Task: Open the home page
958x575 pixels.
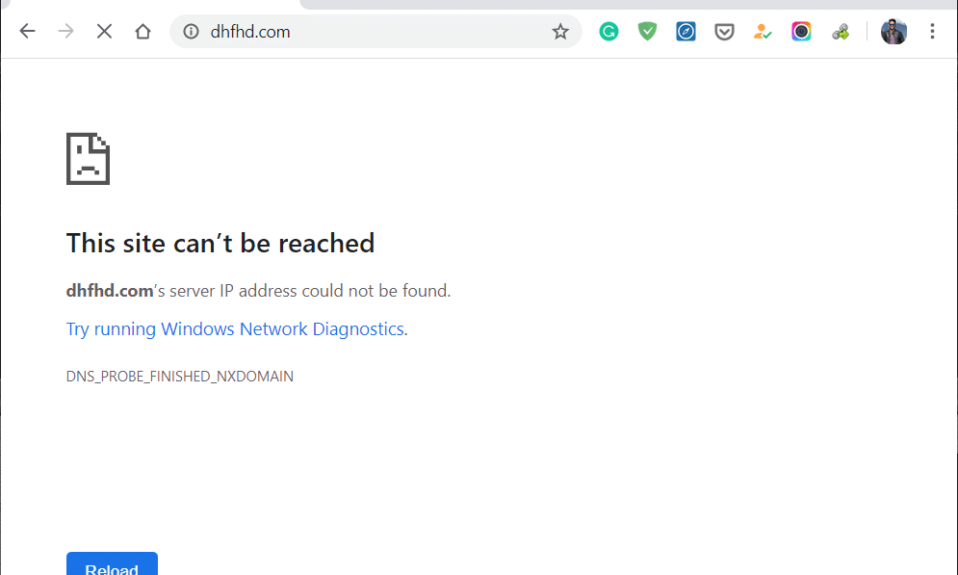Action: (x=143, y=31)
